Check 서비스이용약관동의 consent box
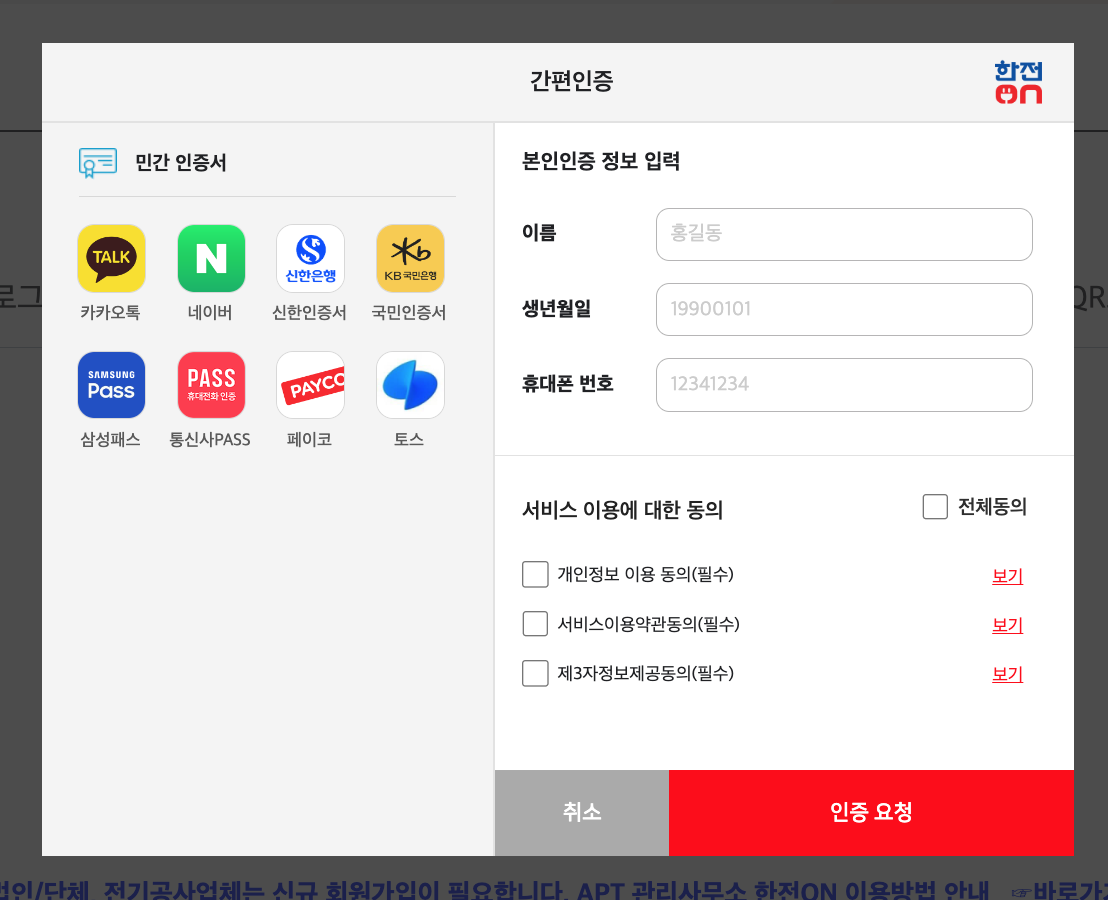1108x900 pixels. (x=535, y=623)
